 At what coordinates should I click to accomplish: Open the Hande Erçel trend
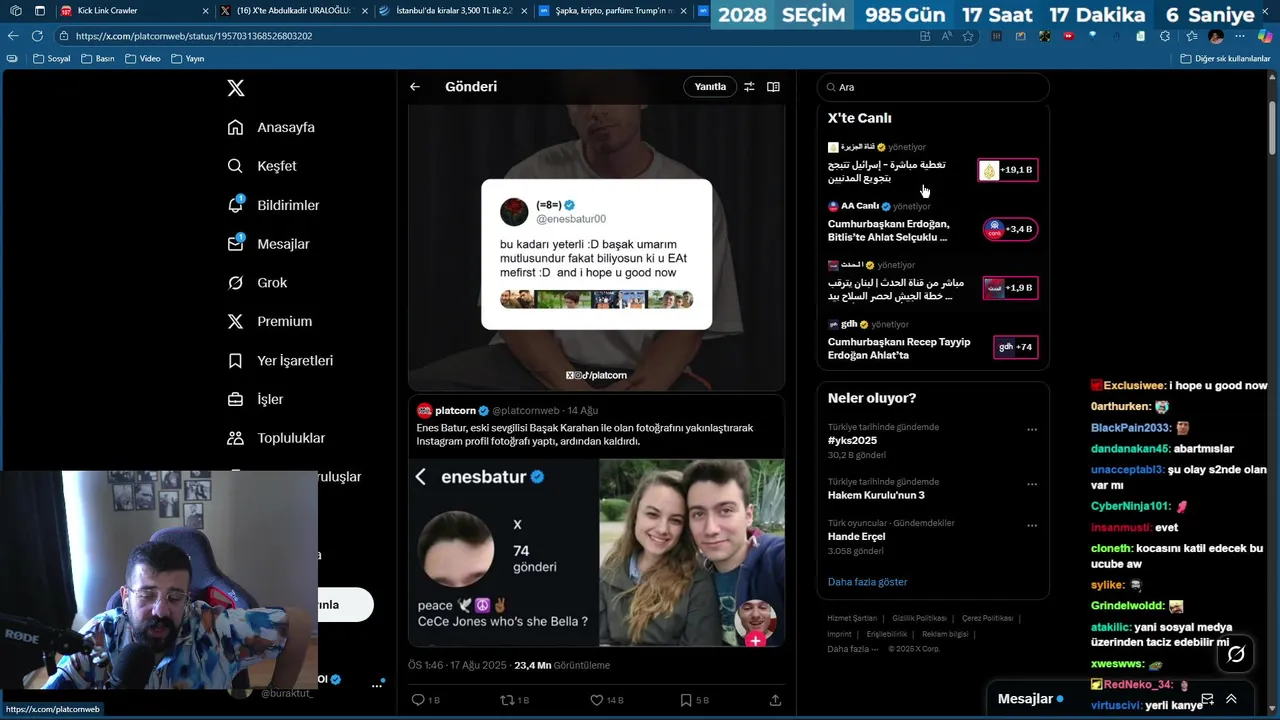[856, 536]
